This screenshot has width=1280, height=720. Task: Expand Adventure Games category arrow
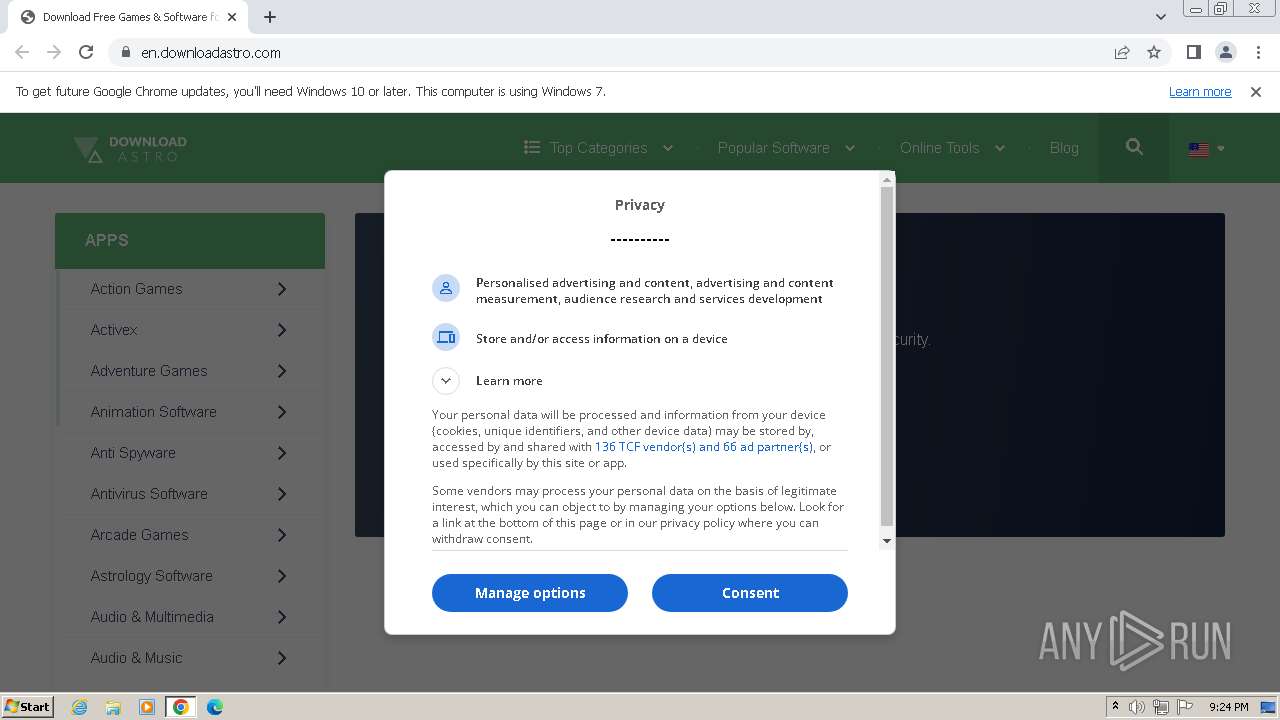(x=281, y=371)
